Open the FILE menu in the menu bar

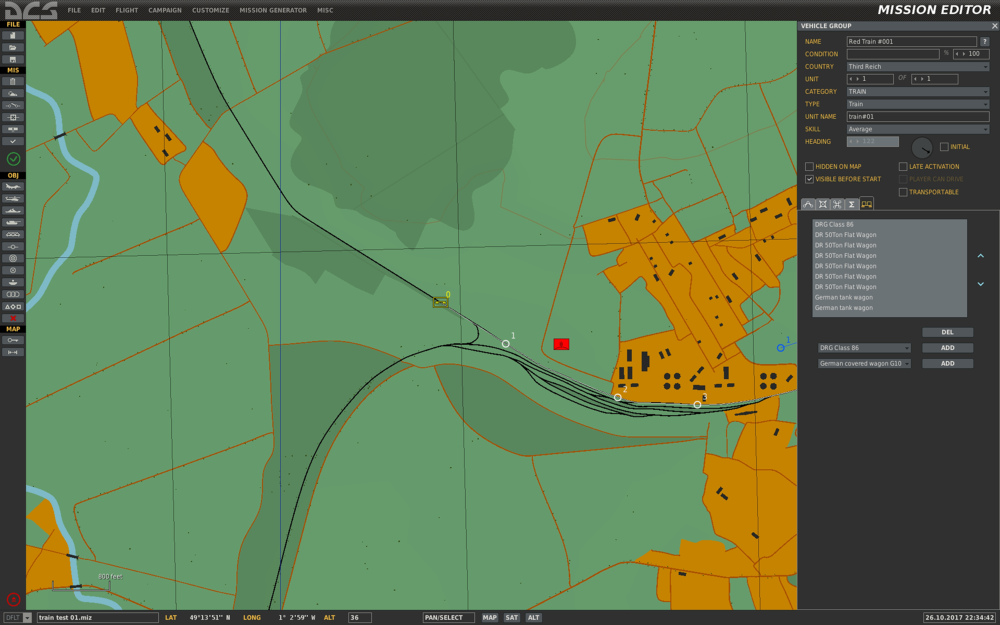coord(74,10)
